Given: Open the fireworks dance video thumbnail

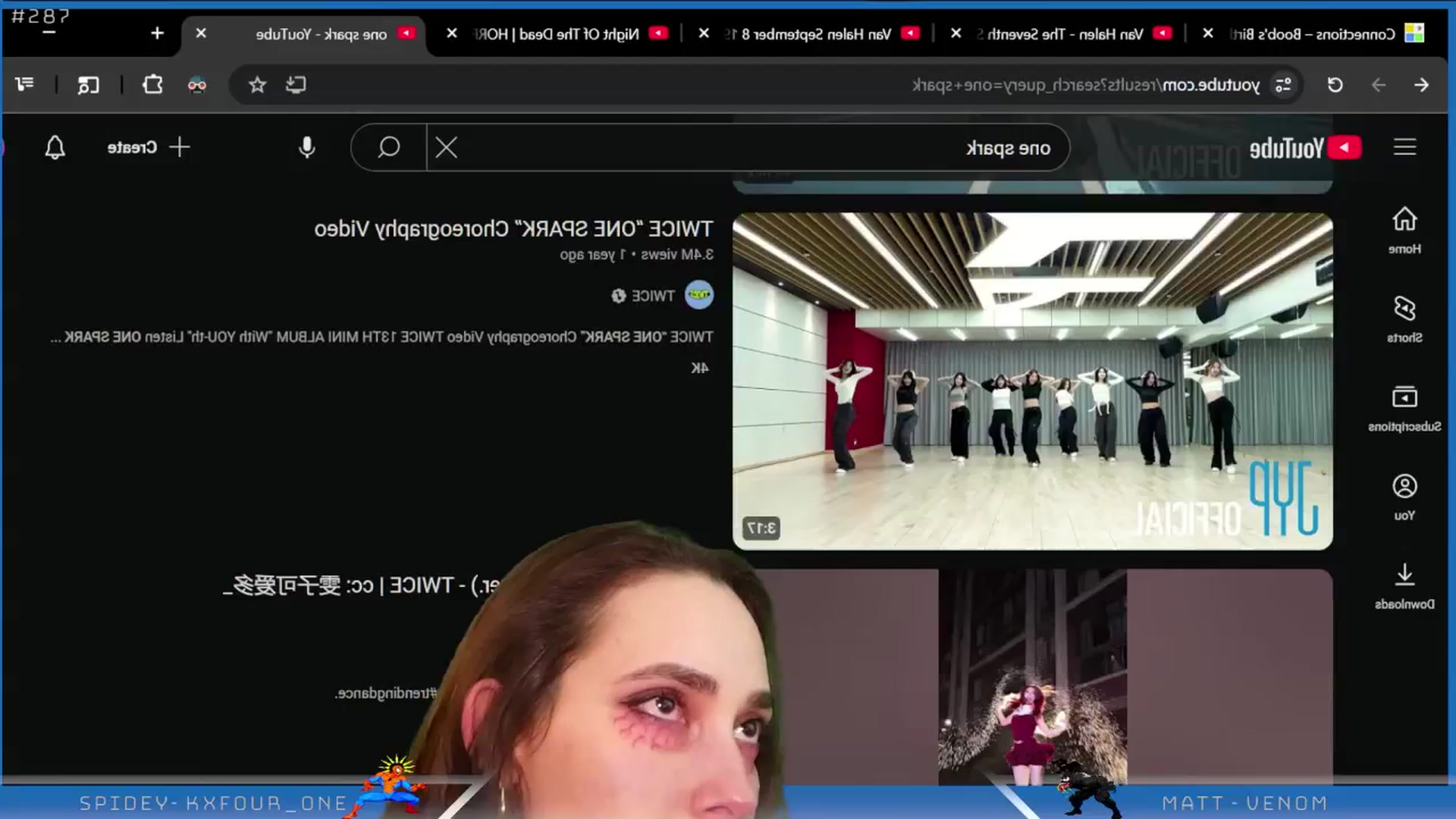Looking at the screenshot, I should (x=1033, y=677).
